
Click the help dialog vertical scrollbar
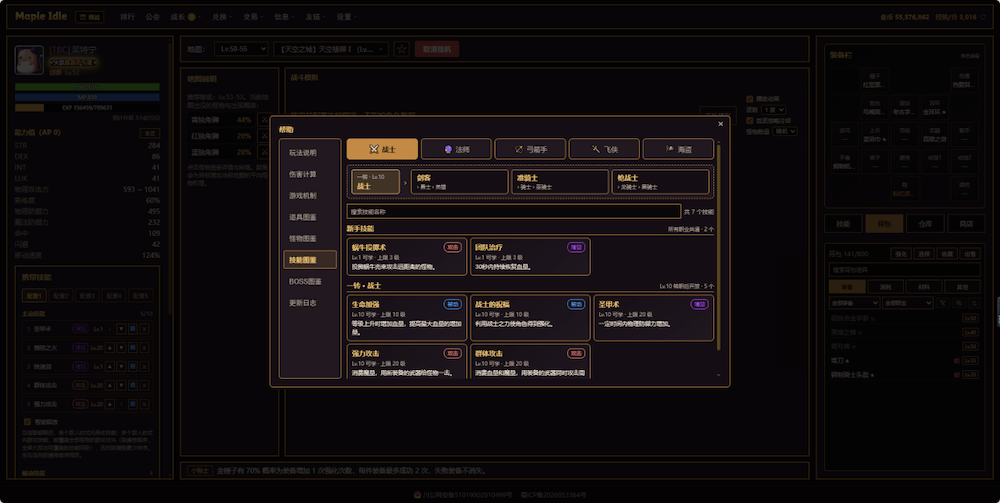coord(719,245)
